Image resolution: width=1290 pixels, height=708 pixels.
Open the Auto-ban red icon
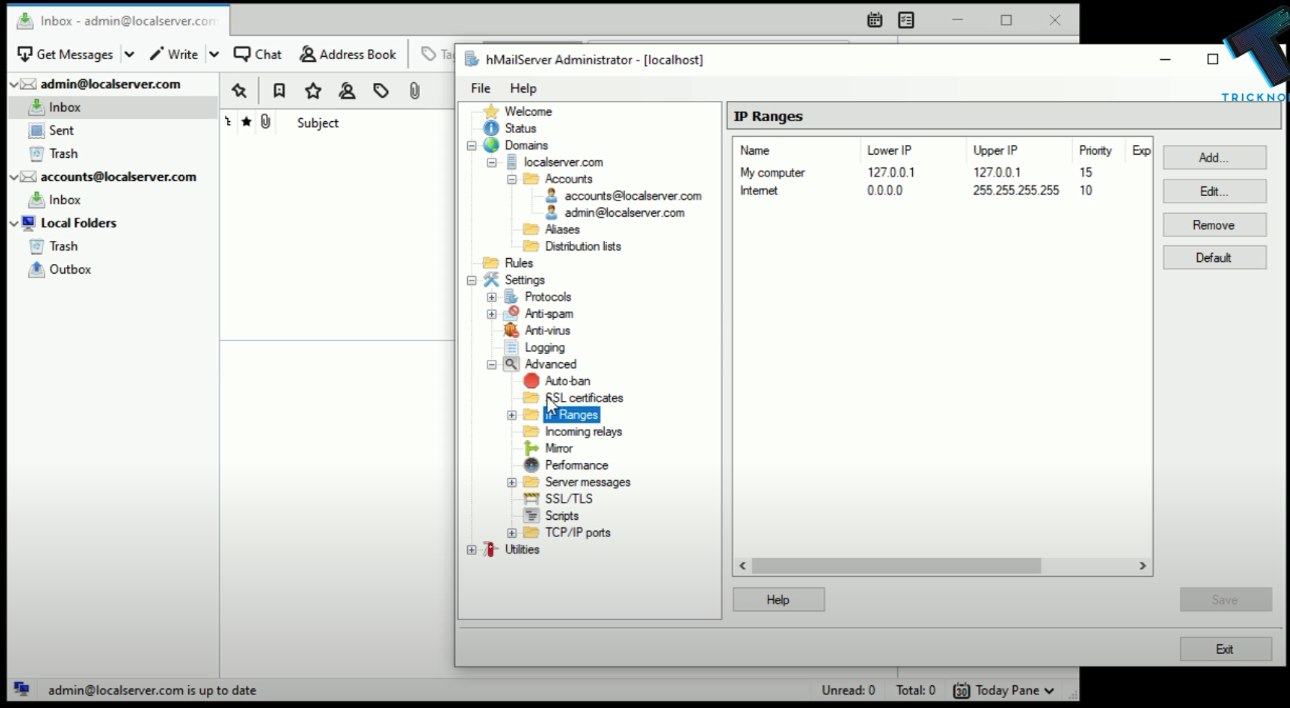531,381
